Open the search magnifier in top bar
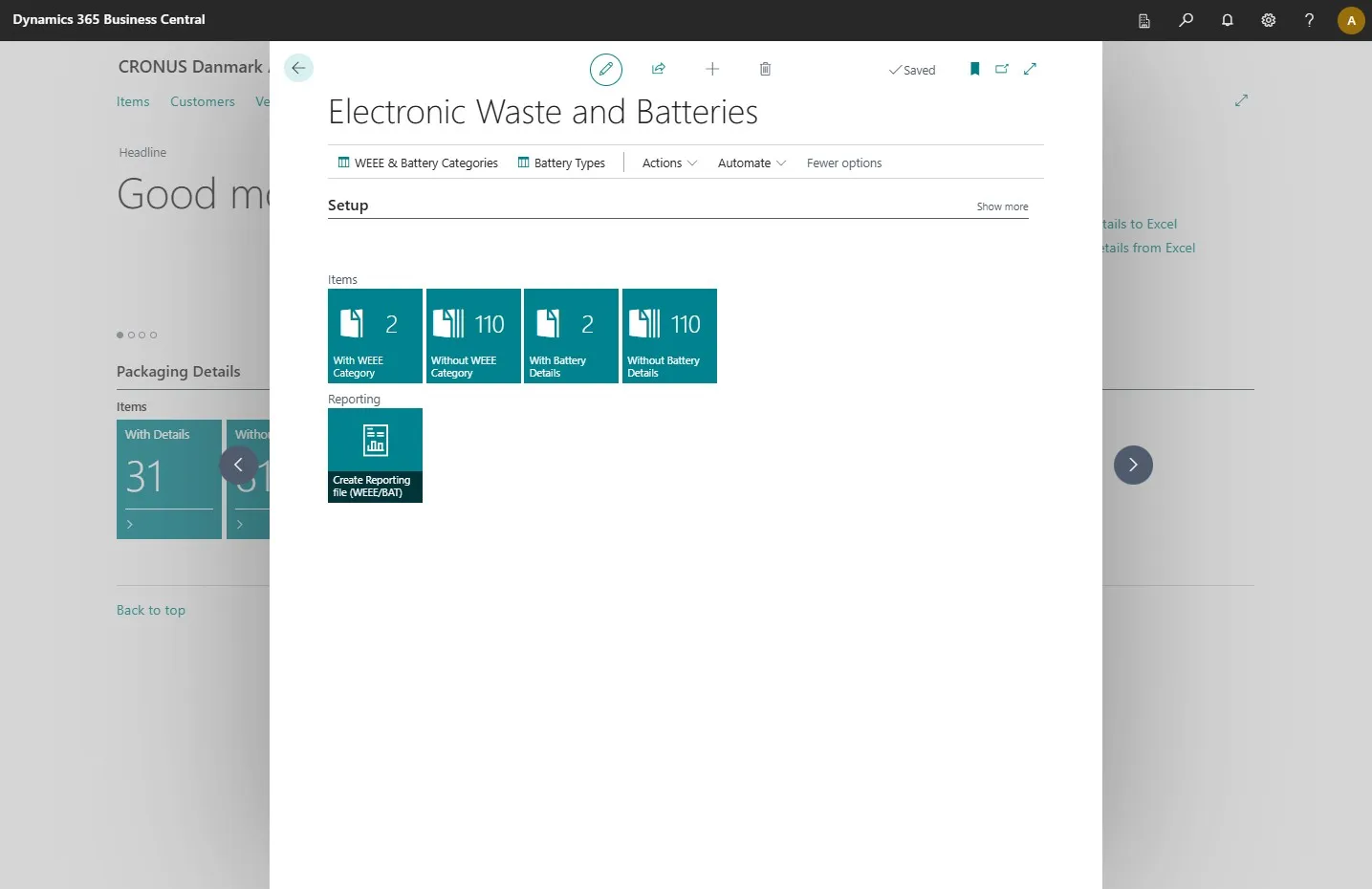This screenshot has height=889, width=1372. tap(1186, 20)
